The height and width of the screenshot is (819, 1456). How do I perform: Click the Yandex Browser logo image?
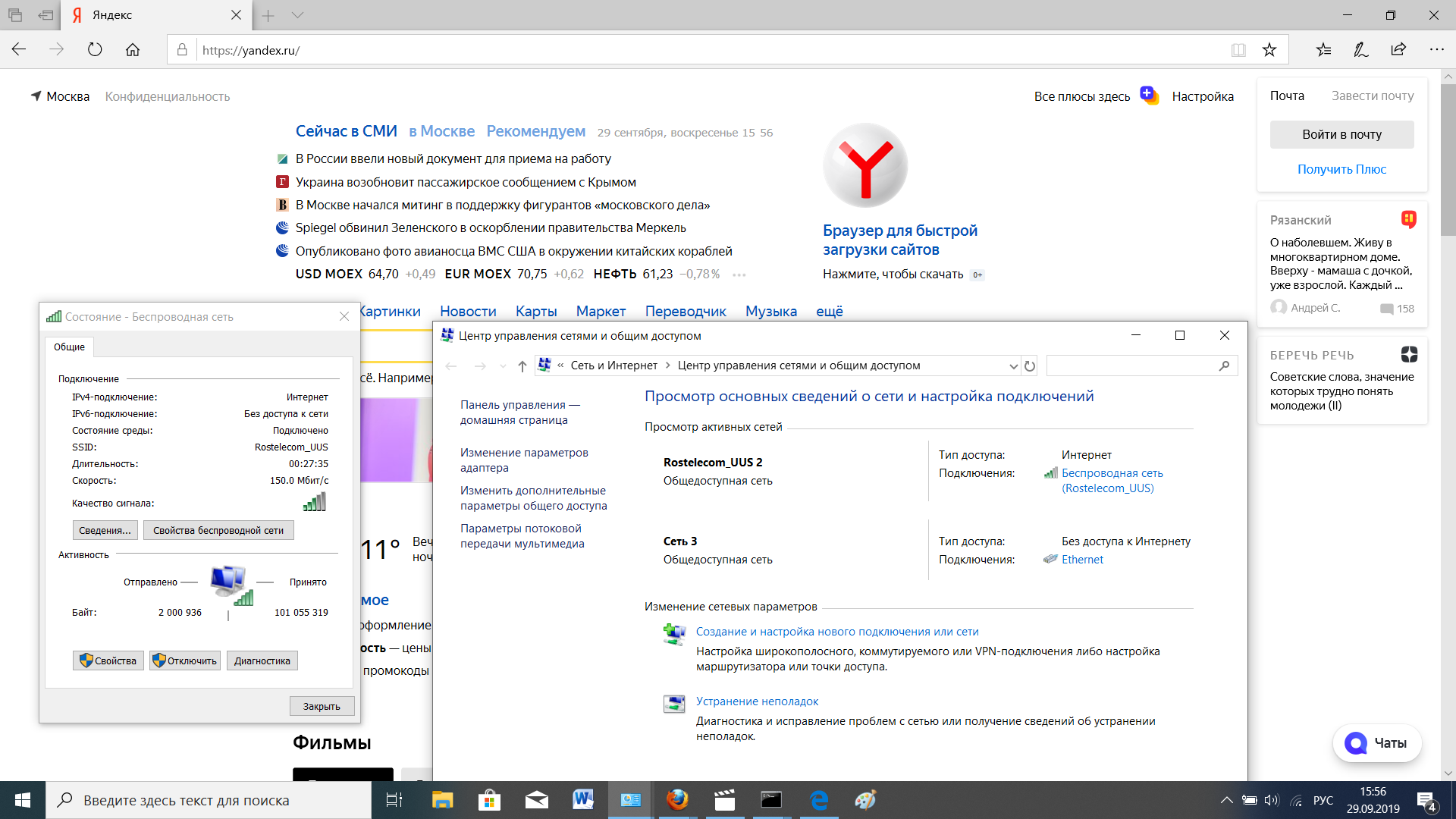coord(865,165)
